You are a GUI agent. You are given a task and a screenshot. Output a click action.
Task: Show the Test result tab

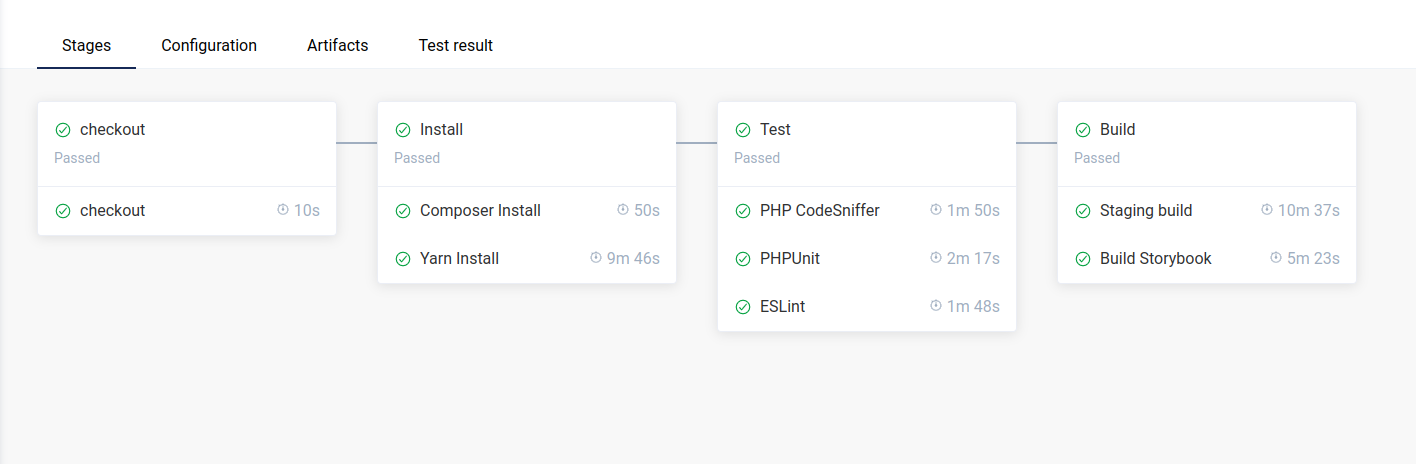(x=456, y=46)
